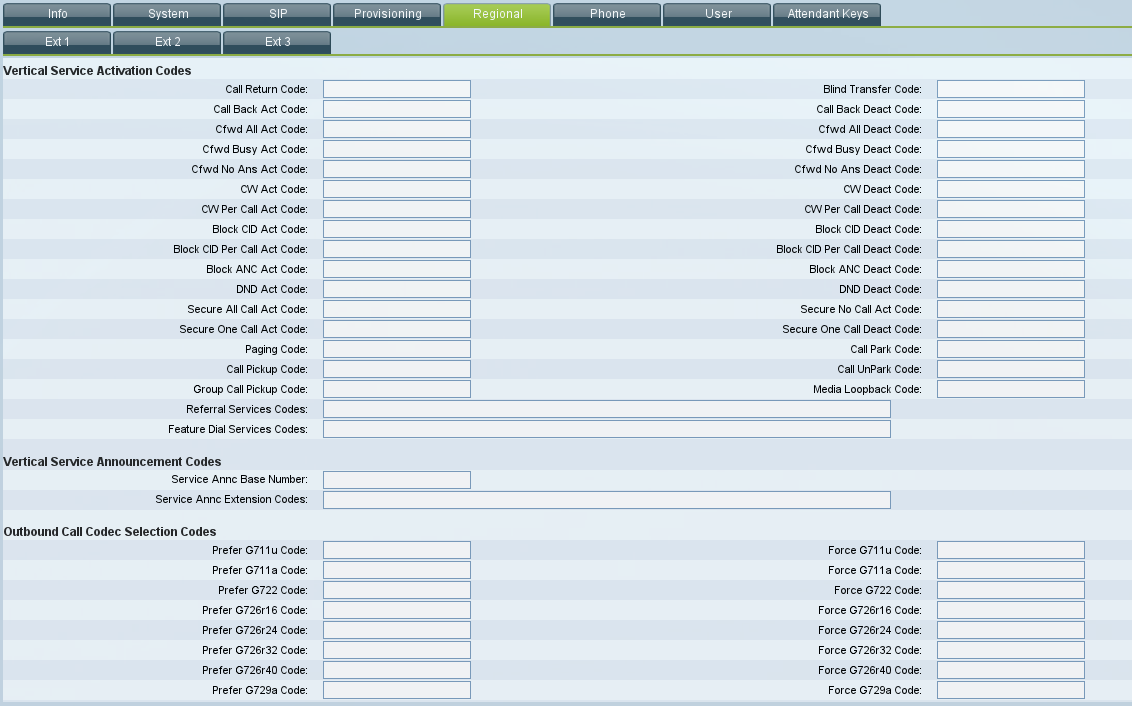Select the Phone tab

pyautogui.click(x=607, y=14)
